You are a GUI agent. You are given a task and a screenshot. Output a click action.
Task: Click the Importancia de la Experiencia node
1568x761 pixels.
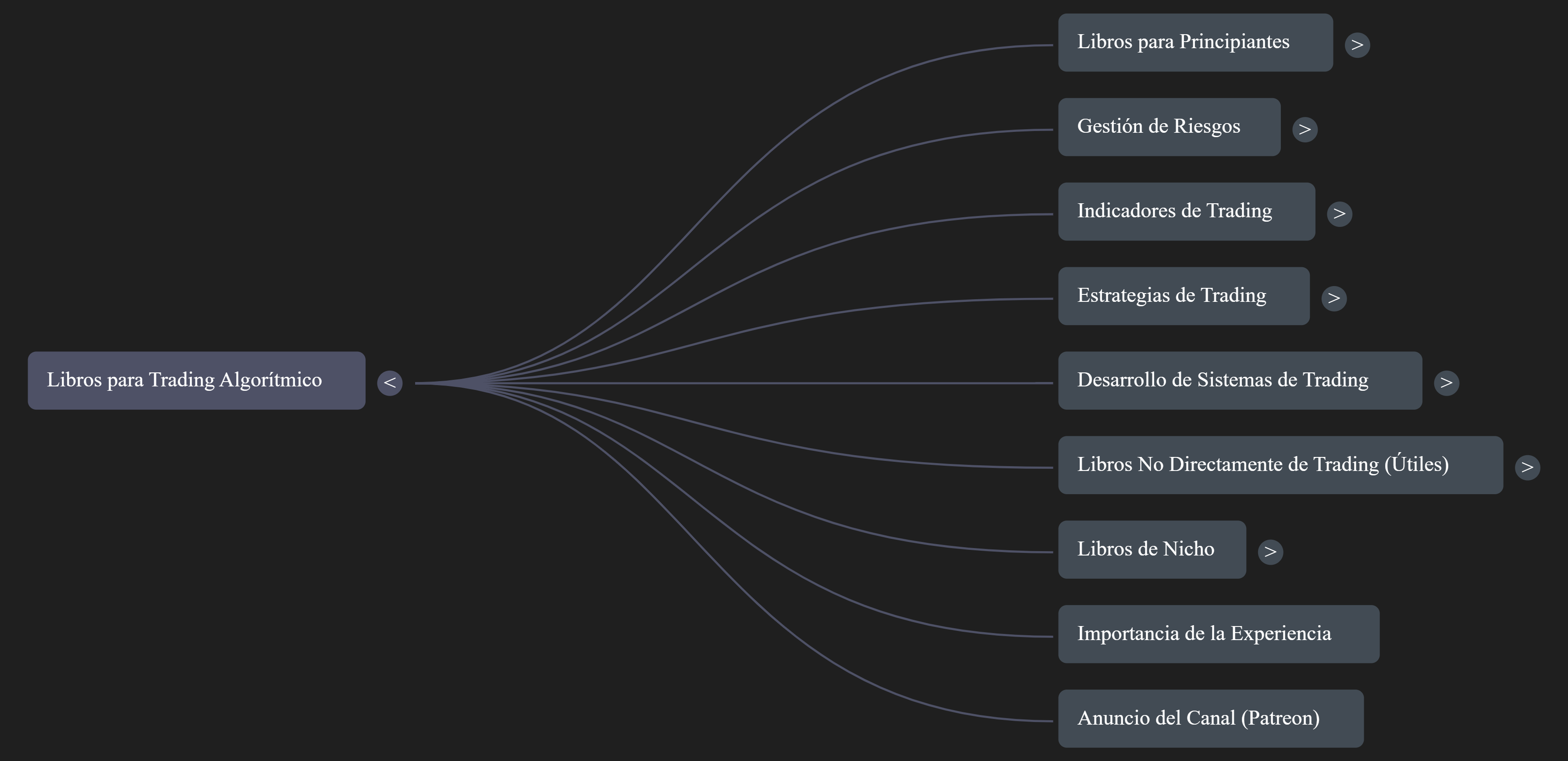coord(1218,634)
